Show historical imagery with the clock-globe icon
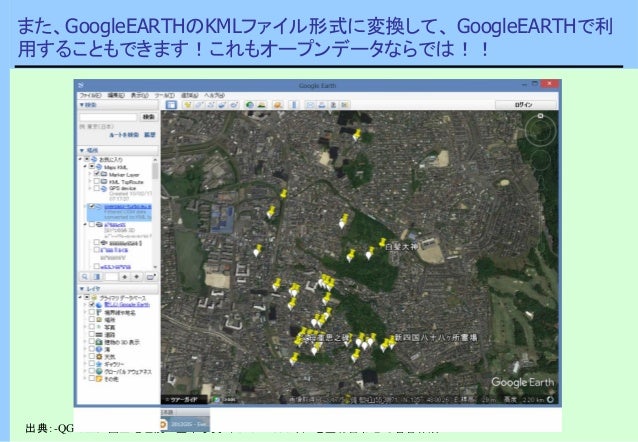This screenshot has height=442, width=638. [x=249, y=105]
